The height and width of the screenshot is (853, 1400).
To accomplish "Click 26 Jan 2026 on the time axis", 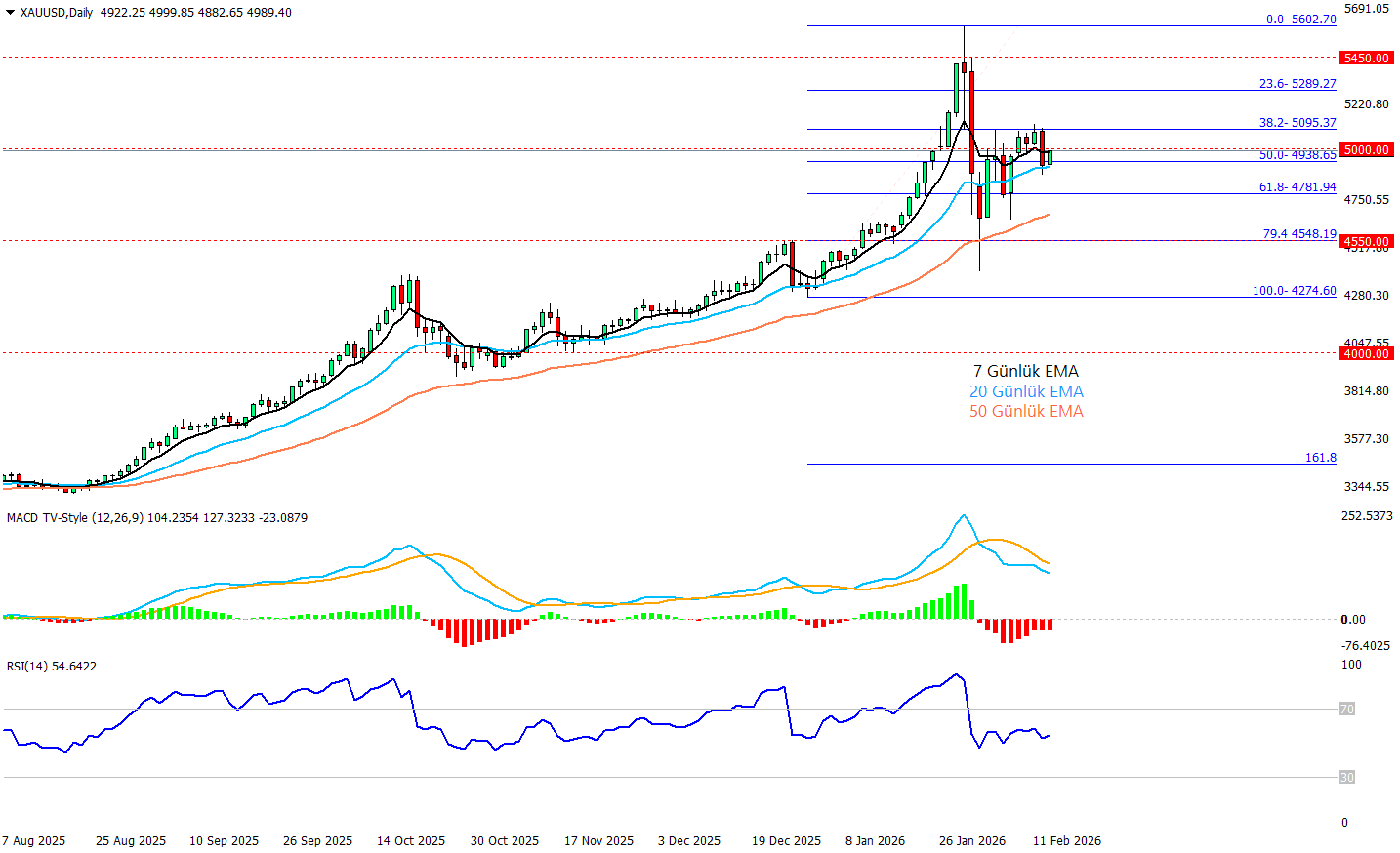I will [x=971, y=841].
